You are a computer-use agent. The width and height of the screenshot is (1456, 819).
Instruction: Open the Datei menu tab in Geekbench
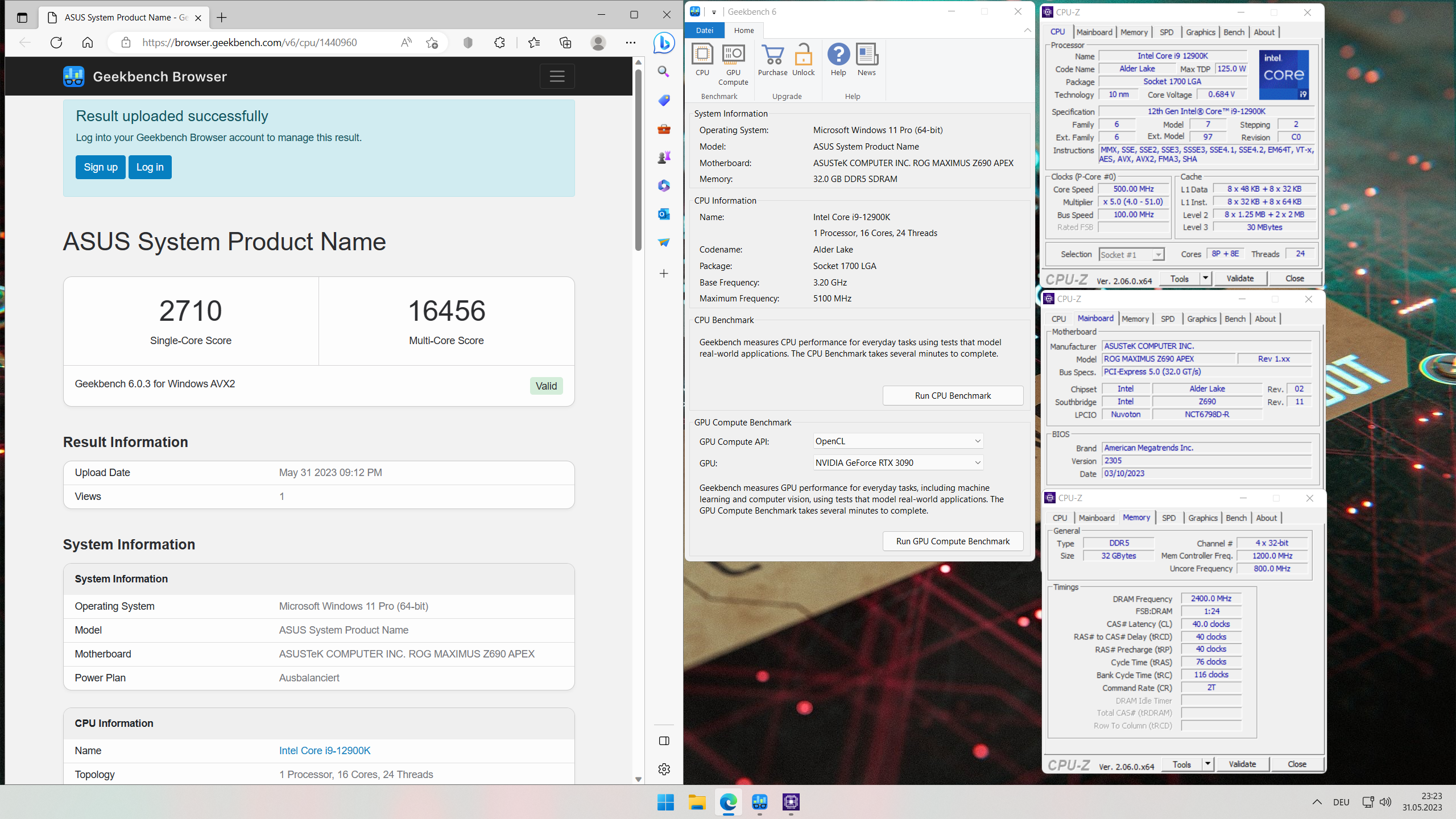pos(704,30)
